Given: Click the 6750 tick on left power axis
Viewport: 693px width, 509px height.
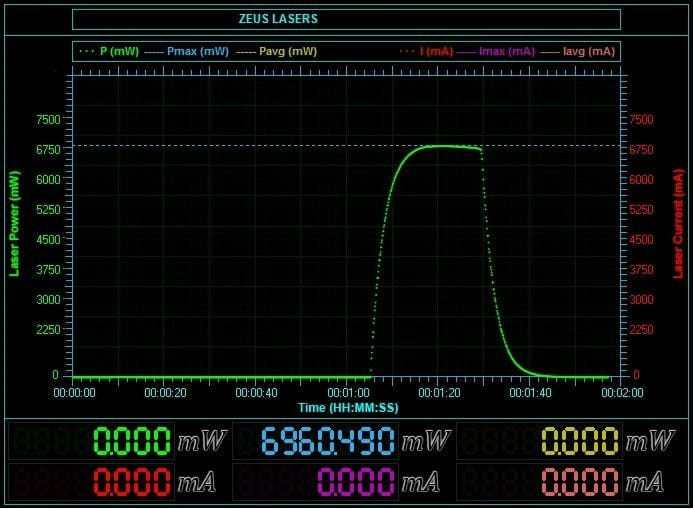Looking at the screenshot, I should (x=47, y=150).
